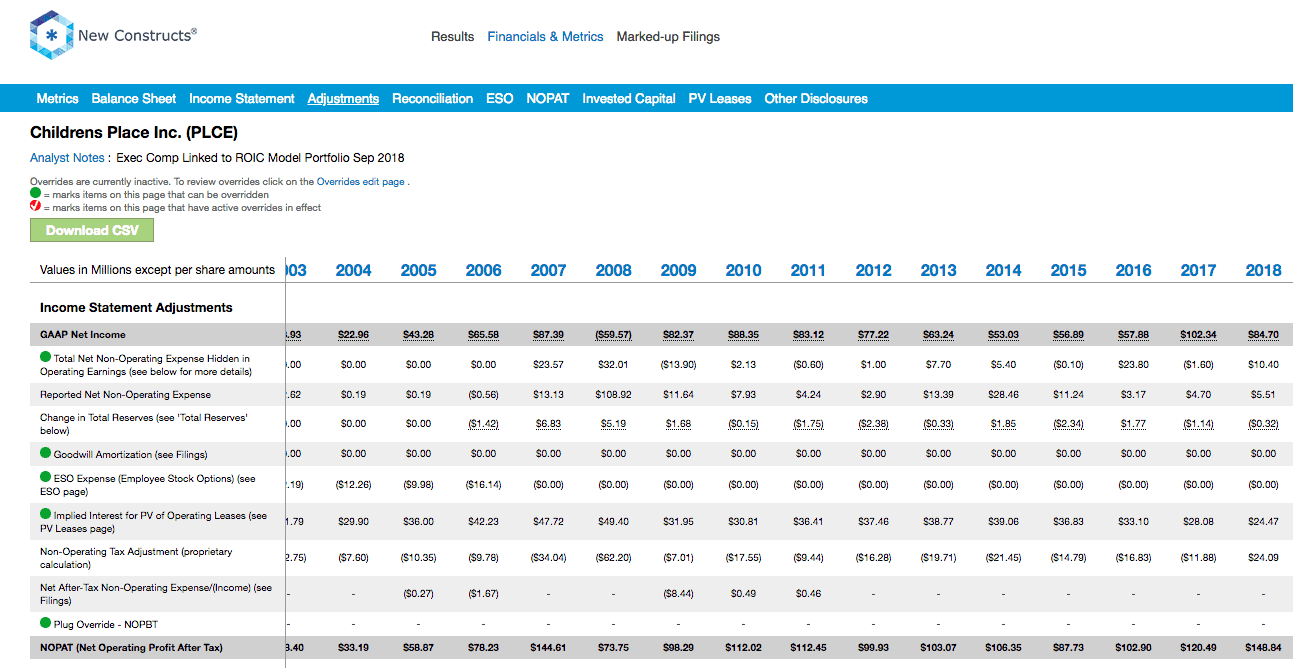The image size is (1293, 668).
Task: Click the green override dot beside Goodwill Amortization
Action: click(45, 453)
